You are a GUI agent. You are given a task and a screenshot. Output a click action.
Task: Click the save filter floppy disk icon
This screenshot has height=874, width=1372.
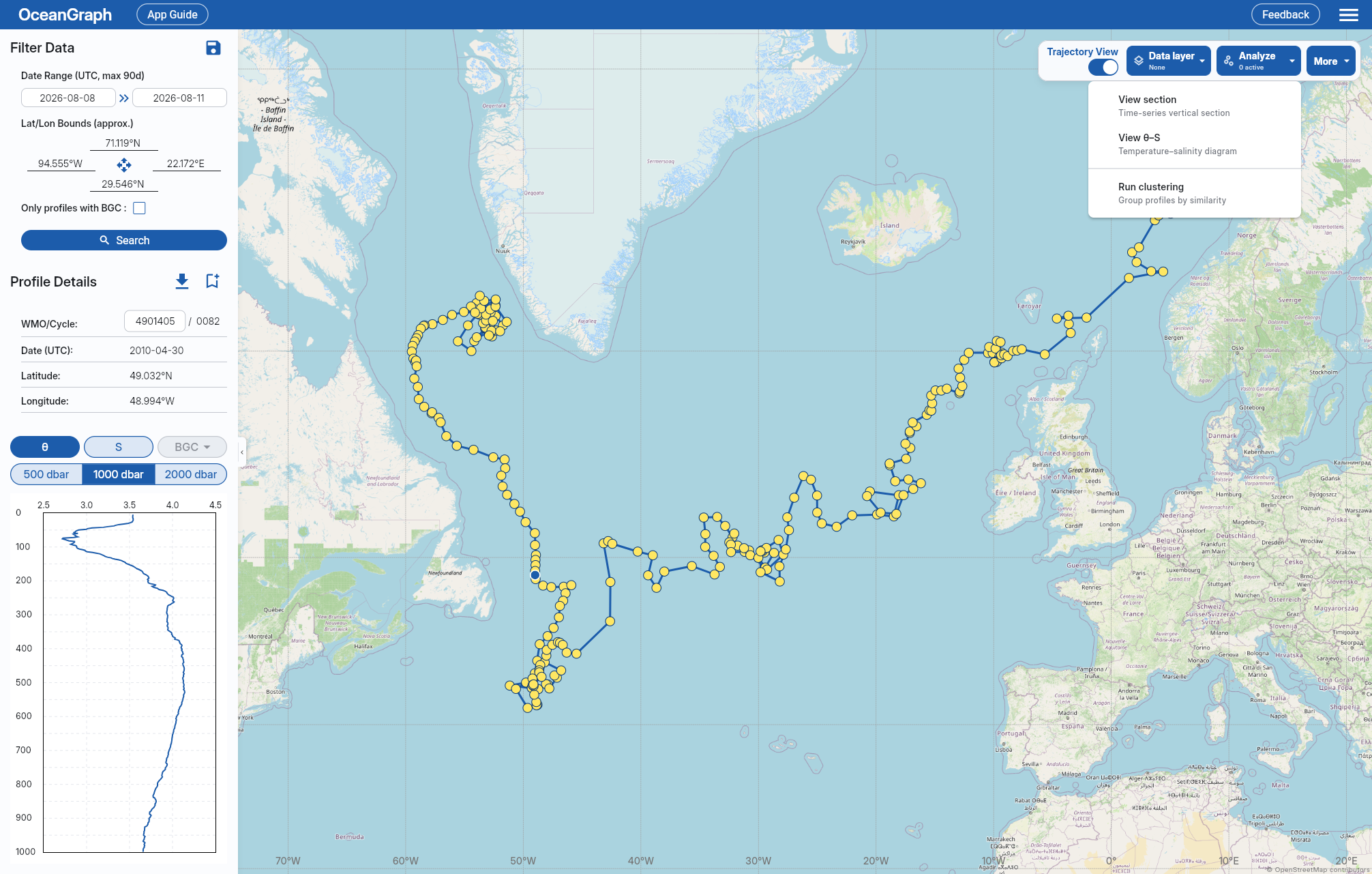click(x=213, y=48)
